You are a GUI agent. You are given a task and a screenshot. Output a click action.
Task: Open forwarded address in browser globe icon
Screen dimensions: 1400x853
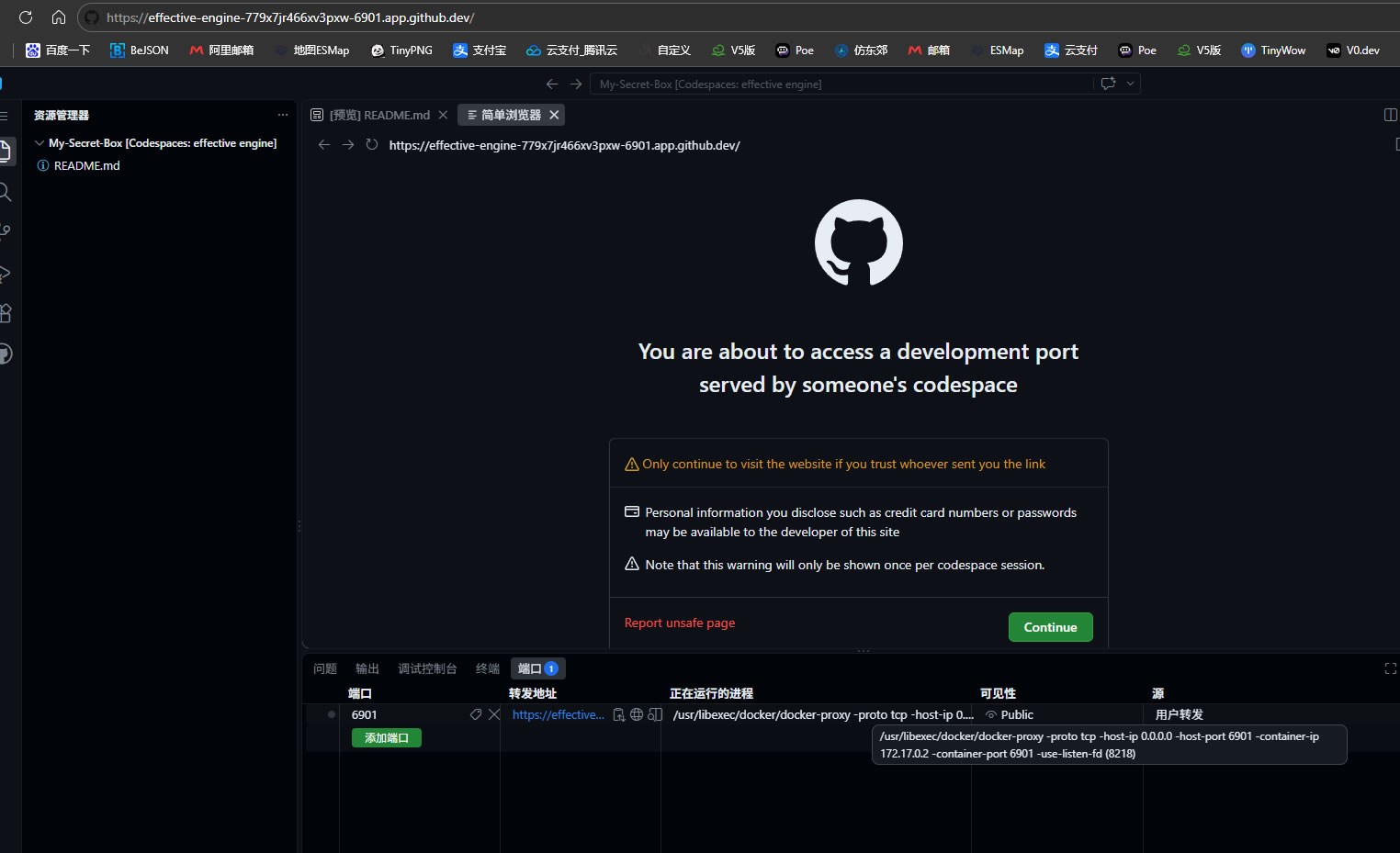click(x=637, y=714)
